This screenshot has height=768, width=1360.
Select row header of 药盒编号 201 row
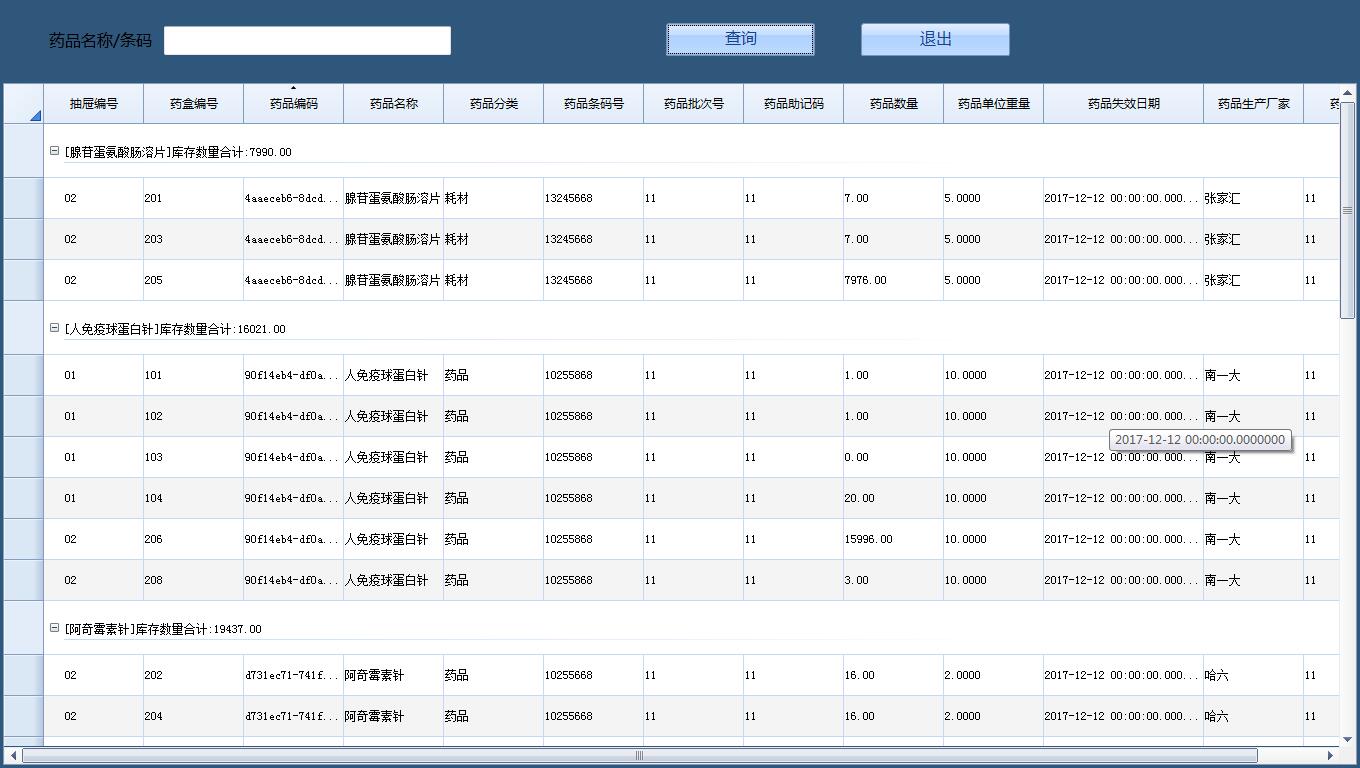pyautogui.click(x=23, y=198)
